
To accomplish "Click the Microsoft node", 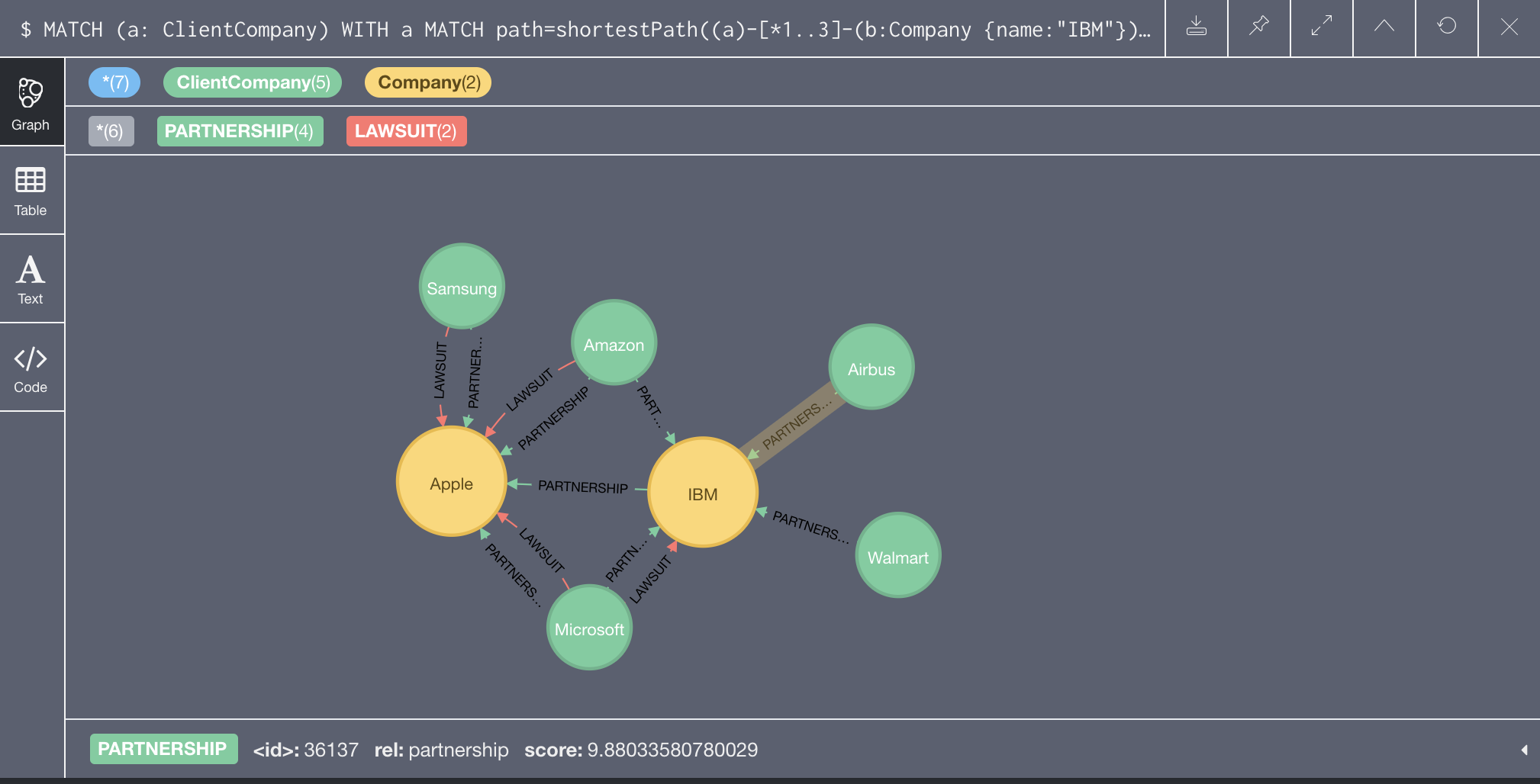I will click(589, 628).
